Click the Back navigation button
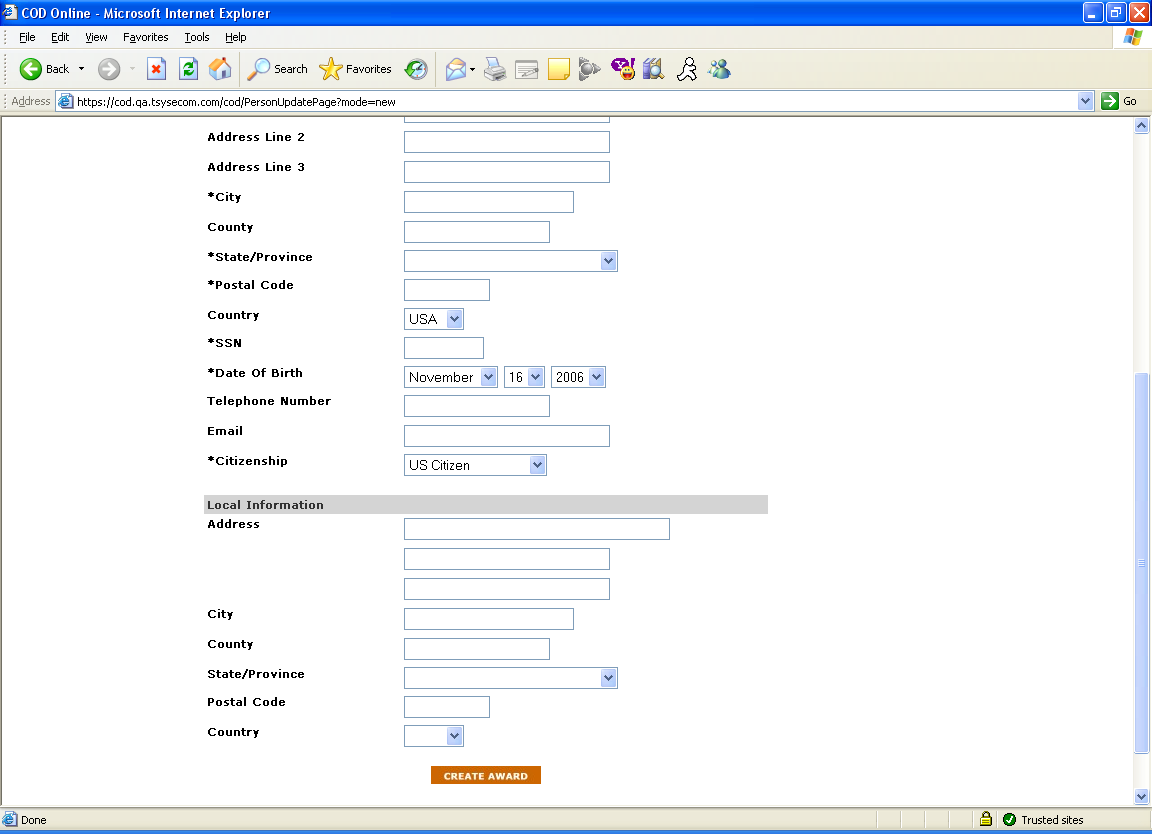 pos(45,69)
